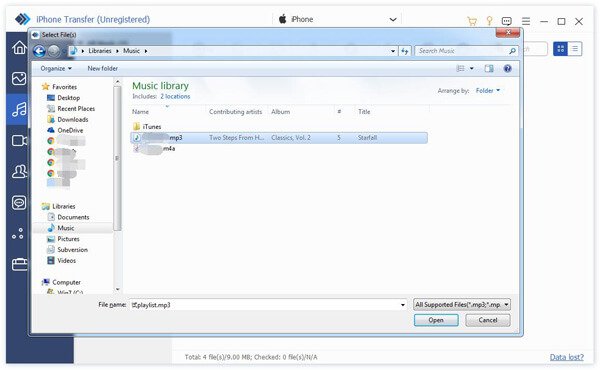Sort by the Album column header
Screen dimensions: 600x370
click(280, 112)
